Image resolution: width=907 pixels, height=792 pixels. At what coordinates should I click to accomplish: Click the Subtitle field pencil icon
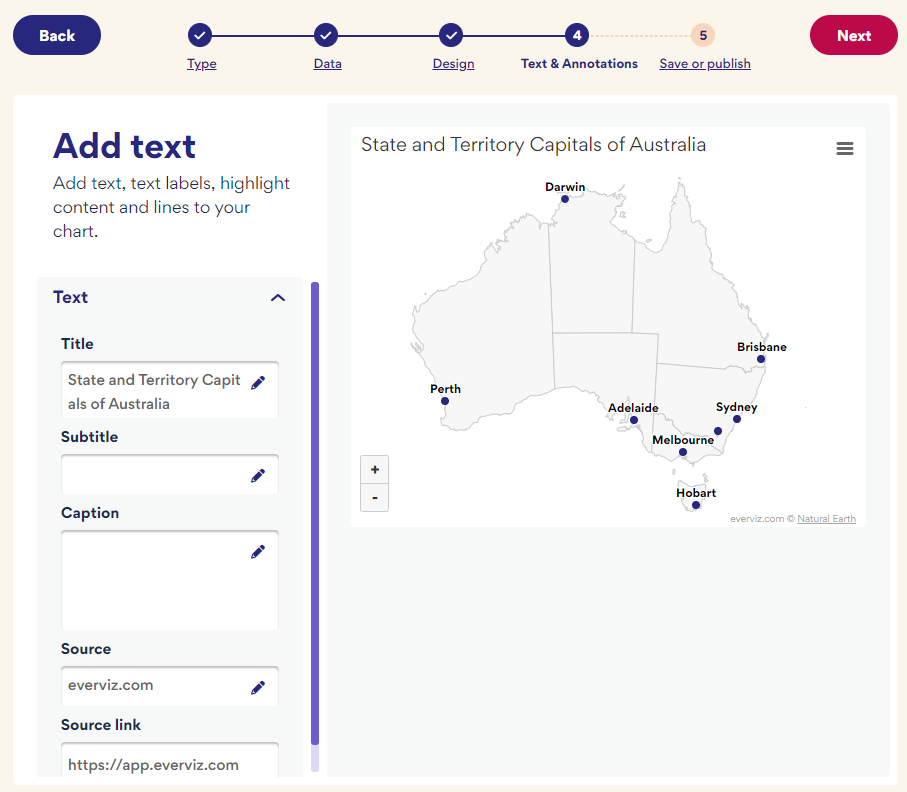click(258, 476)
